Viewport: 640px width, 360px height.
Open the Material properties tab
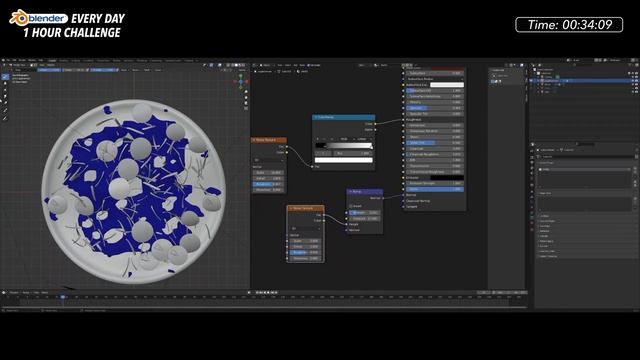(x=532, y=223)
